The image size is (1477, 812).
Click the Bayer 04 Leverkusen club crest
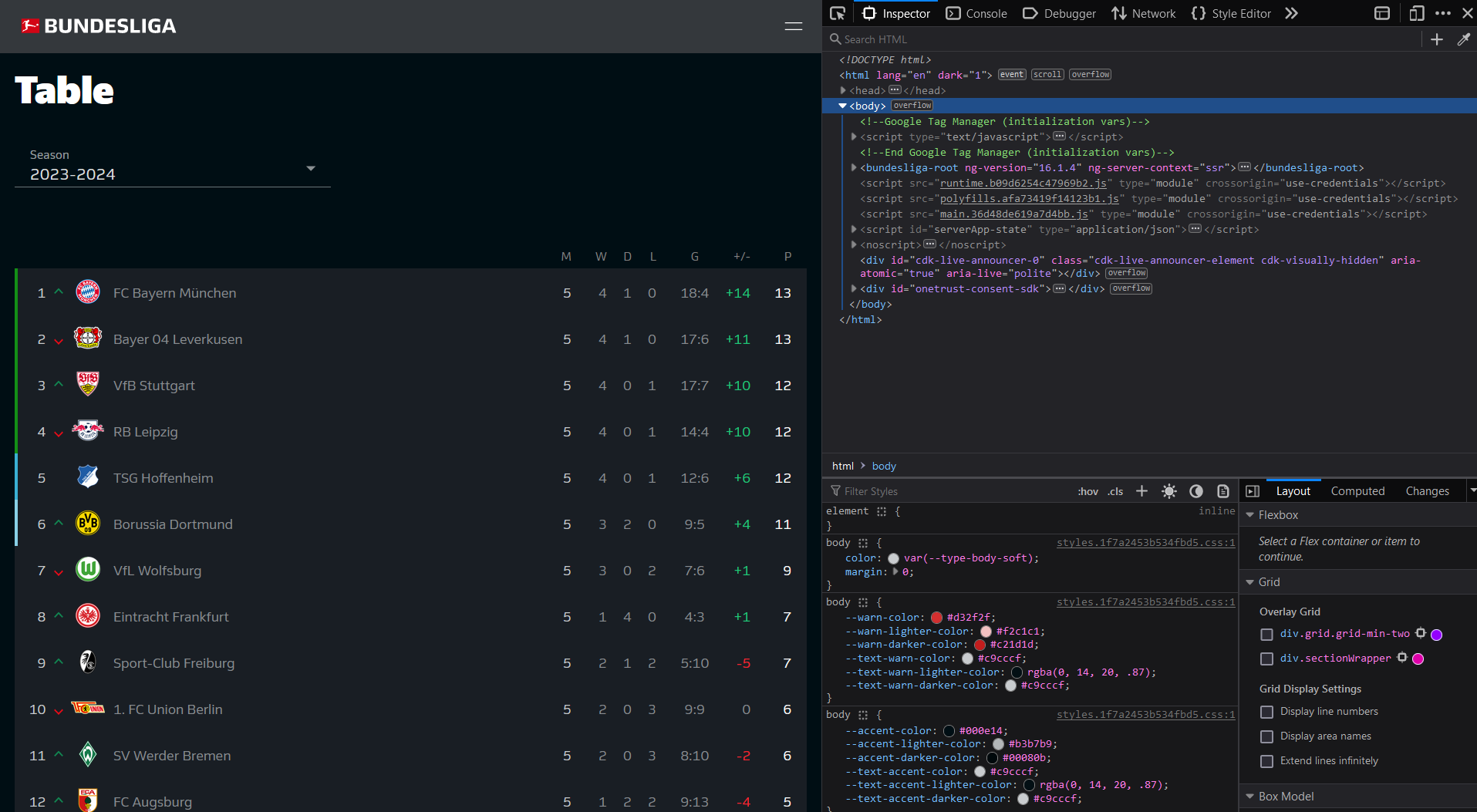88,339
